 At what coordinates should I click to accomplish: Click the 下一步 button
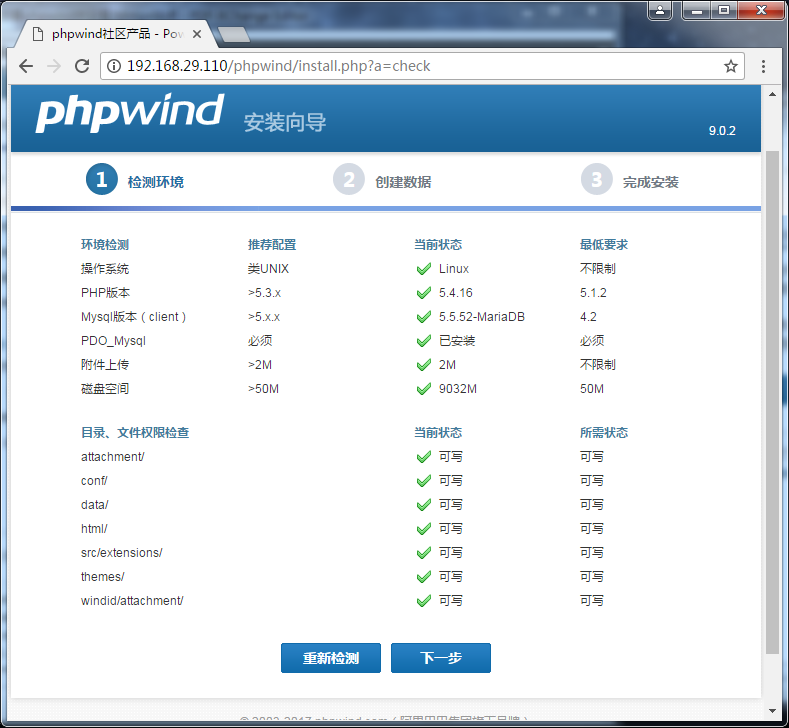[441, 658]
